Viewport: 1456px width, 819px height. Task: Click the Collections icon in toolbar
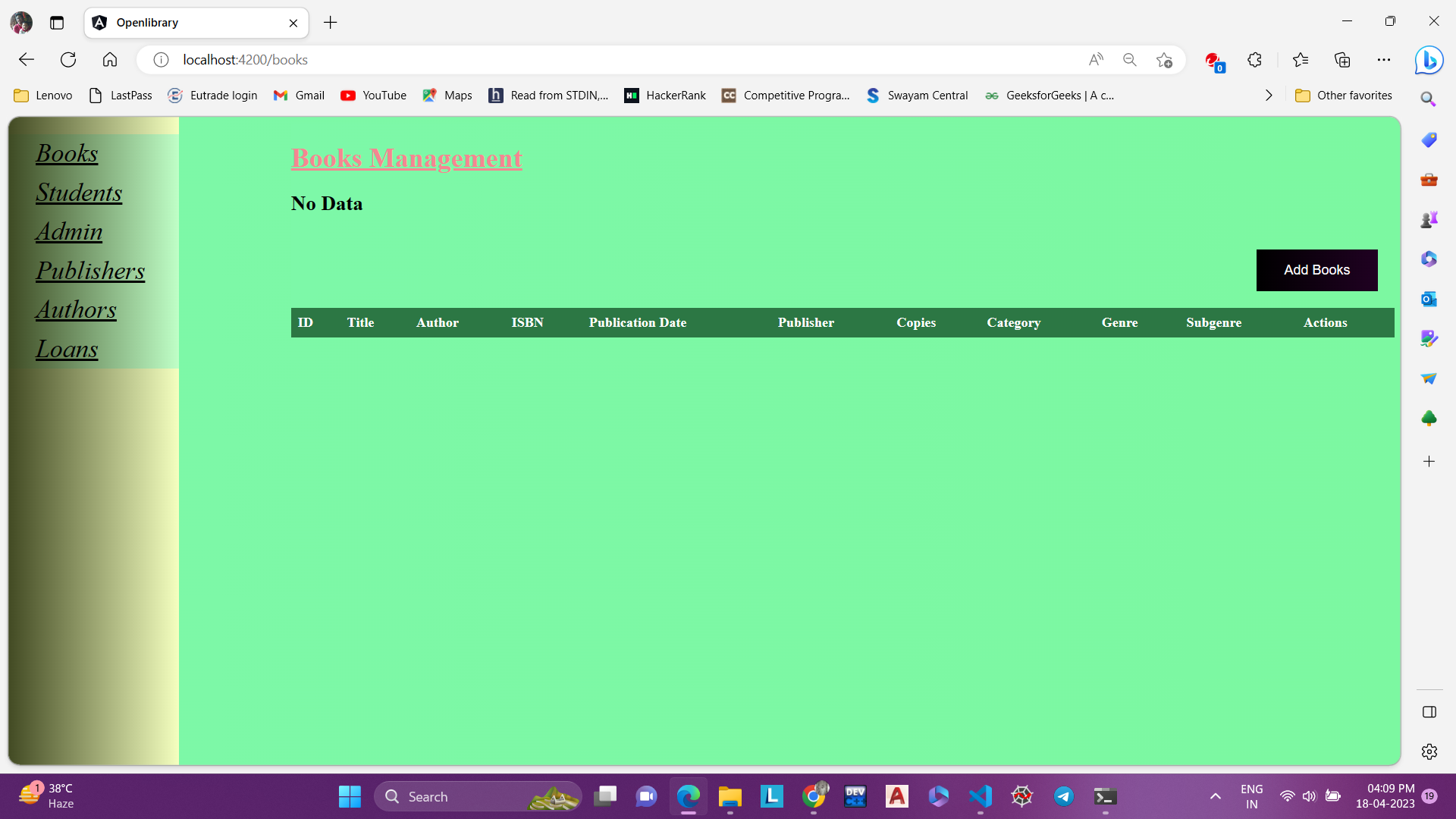[x=1342, y=60]
